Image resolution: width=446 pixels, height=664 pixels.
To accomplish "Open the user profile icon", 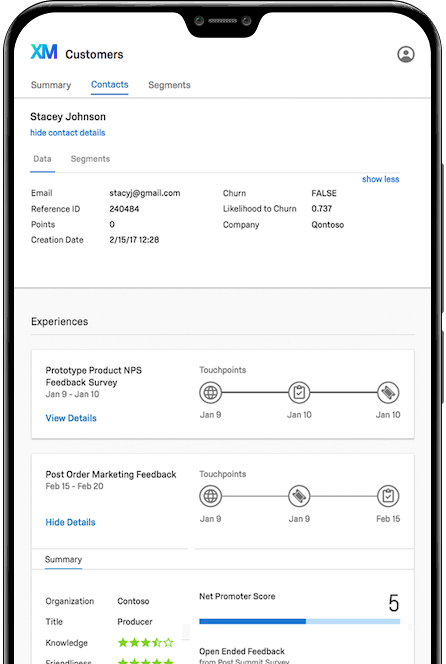I will [x=405, y=54].
